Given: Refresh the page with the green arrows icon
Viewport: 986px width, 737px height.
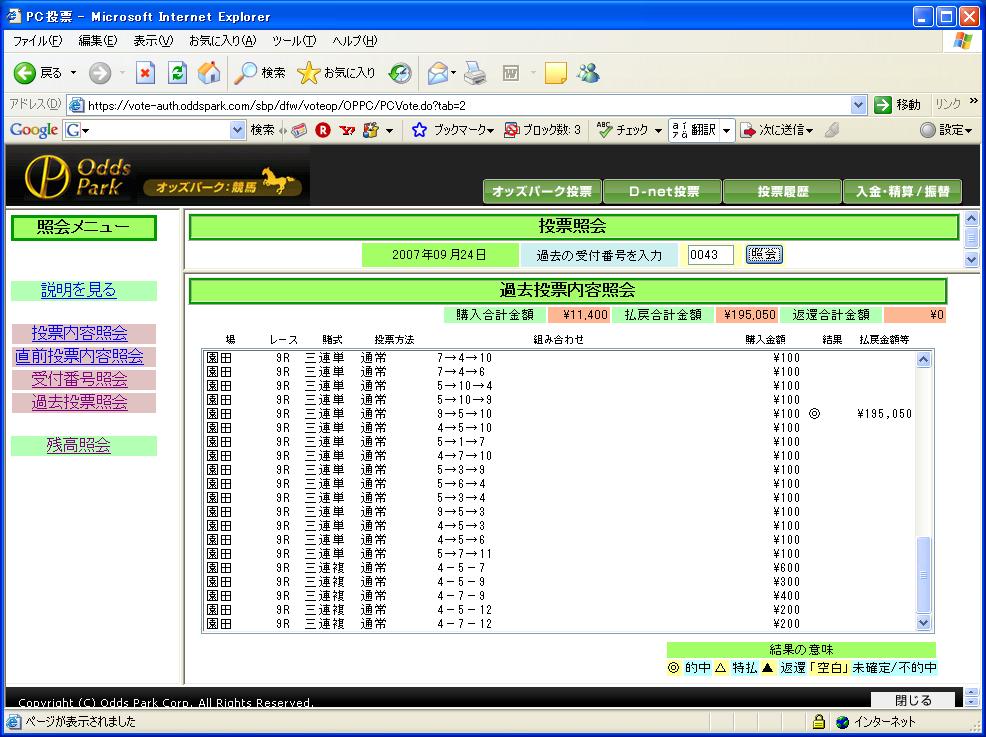Looking at the screenshot, I should (177, 74).
